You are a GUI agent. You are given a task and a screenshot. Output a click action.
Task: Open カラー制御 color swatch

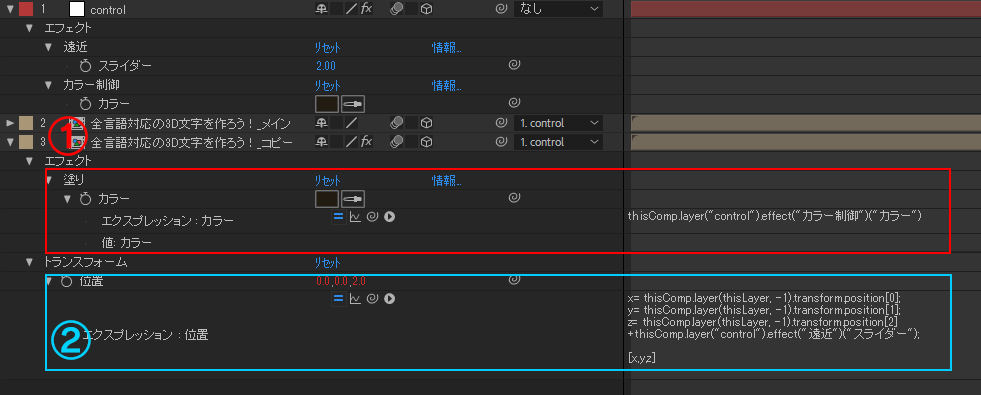pyautogui.click(x=327, y=104)
